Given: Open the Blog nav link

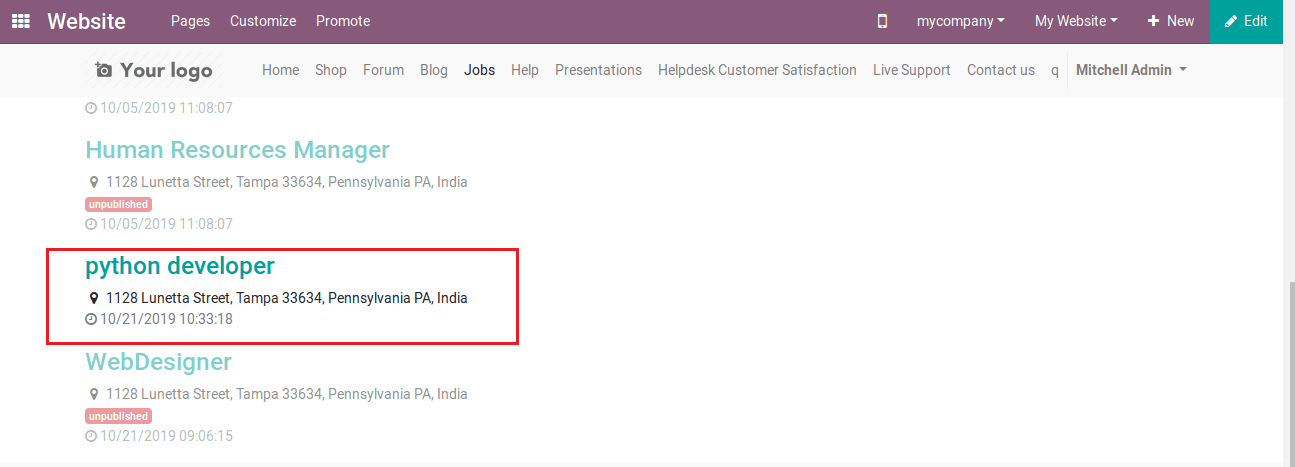Looking at the screenshot, I should click(434, 70).
